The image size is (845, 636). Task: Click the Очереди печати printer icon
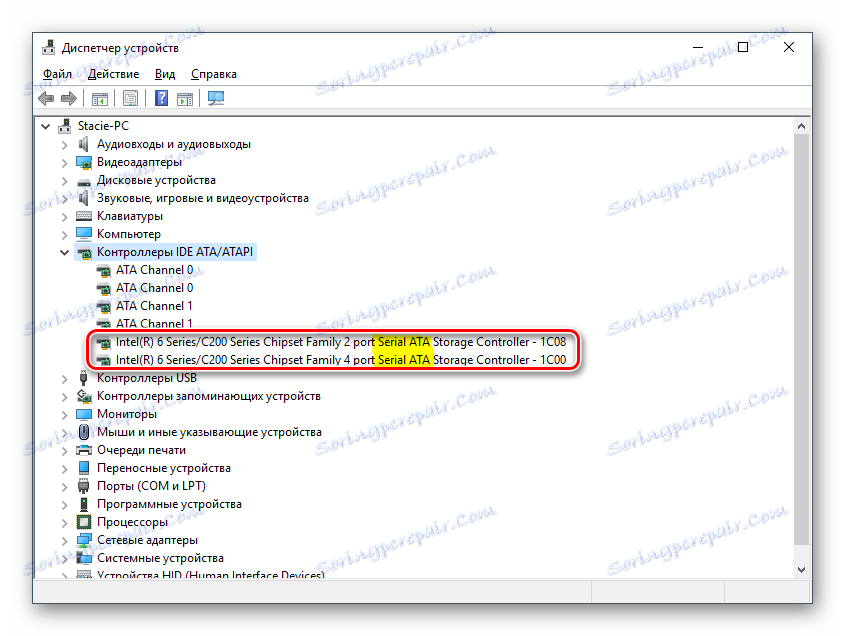tap(84, 450)
